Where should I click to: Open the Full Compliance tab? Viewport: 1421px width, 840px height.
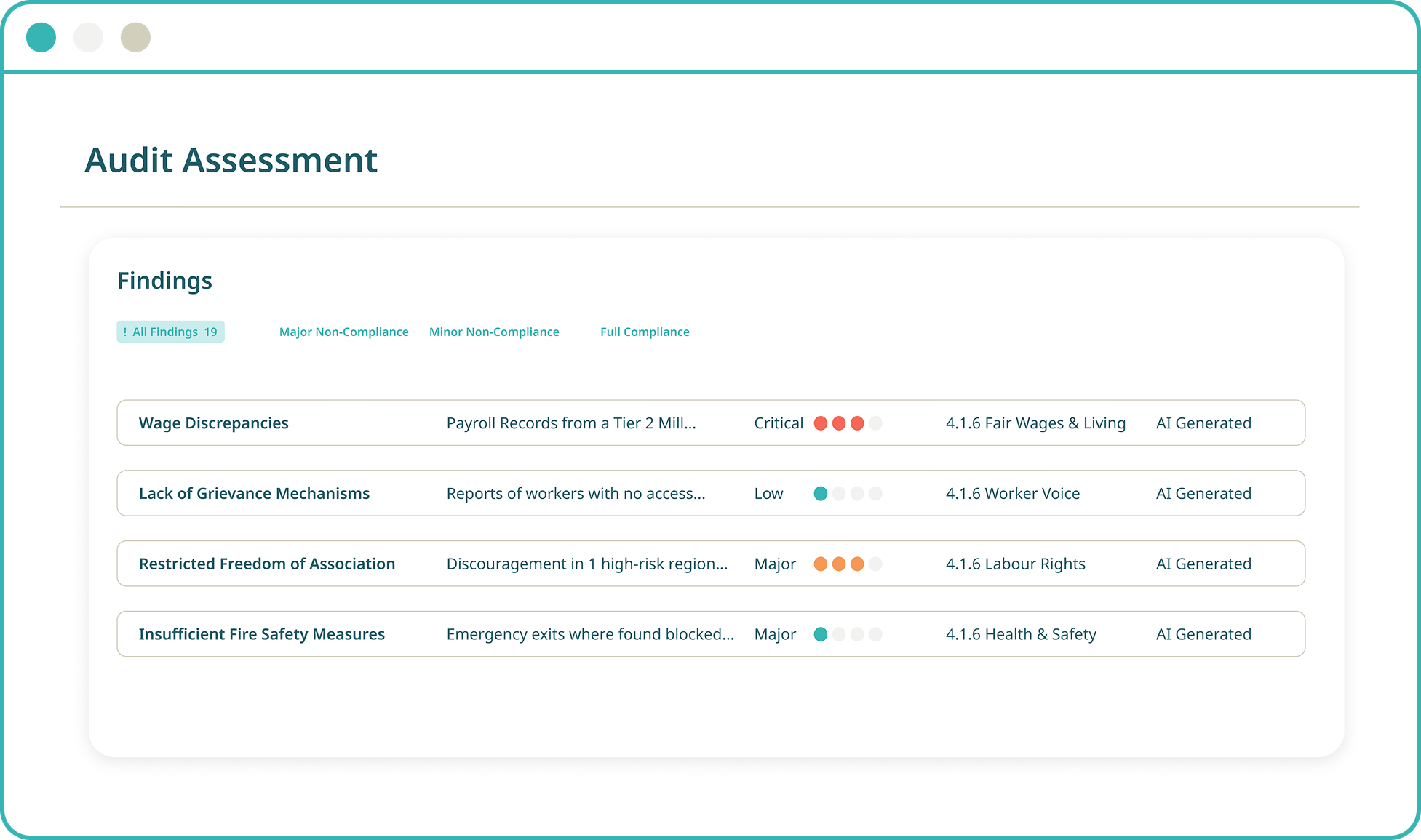[x=645, y=332]
